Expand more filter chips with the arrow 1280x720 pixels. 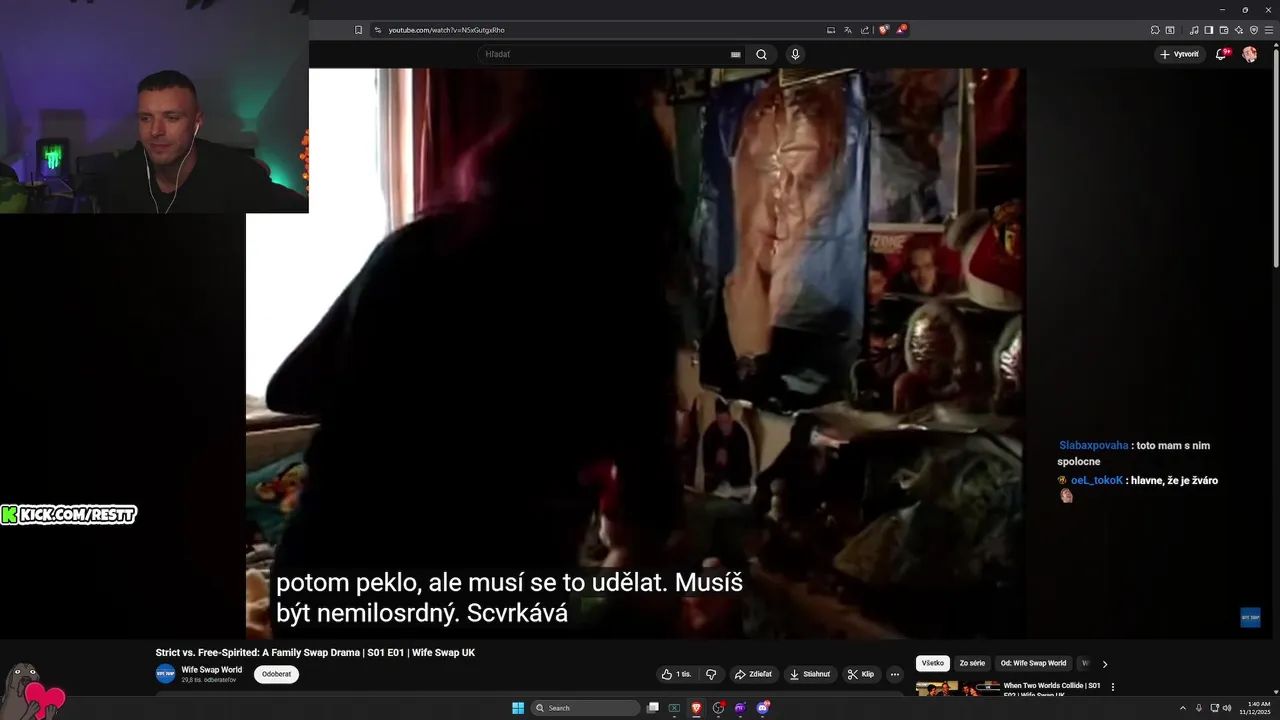click(x=1105, y=663)
